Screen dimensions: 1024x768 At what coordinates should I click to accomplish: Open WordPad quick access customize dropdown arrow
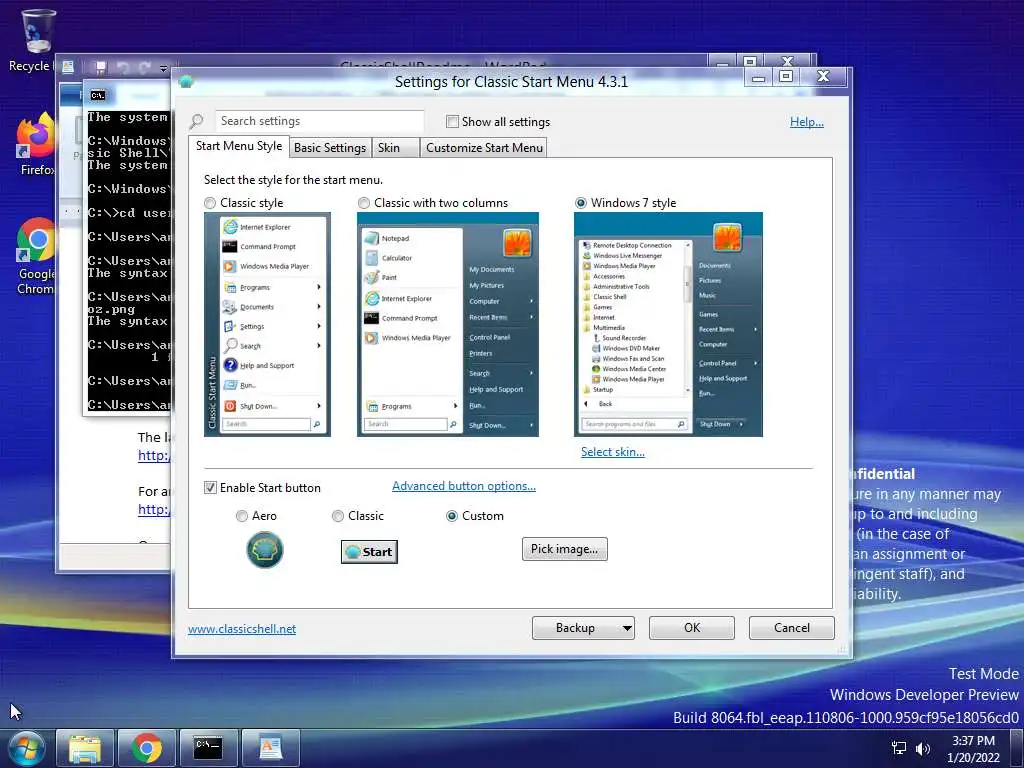tap(163, 68)
